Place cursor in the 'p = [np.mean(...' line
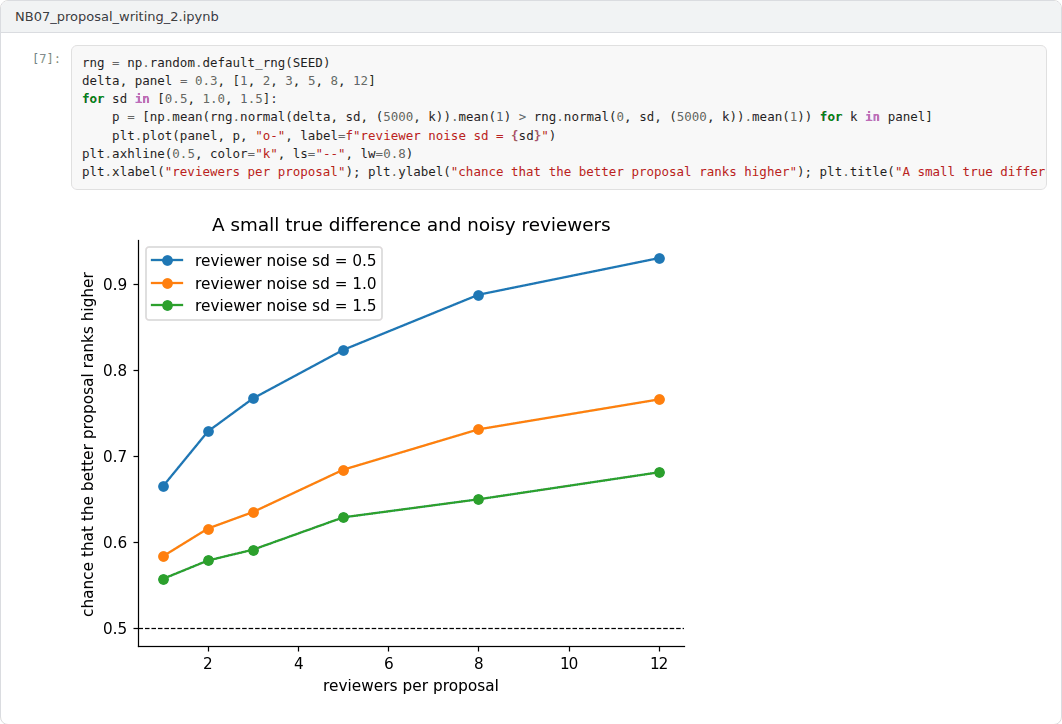 click(x=522, y=117)
